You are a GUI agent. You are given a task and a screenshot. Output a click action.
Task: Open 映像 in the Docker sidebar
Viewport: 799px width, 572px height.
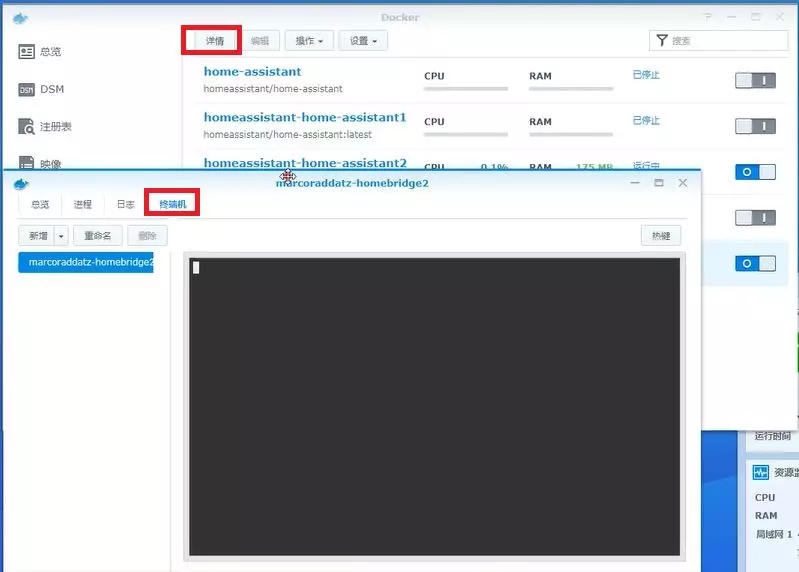[x=40, y=163]
